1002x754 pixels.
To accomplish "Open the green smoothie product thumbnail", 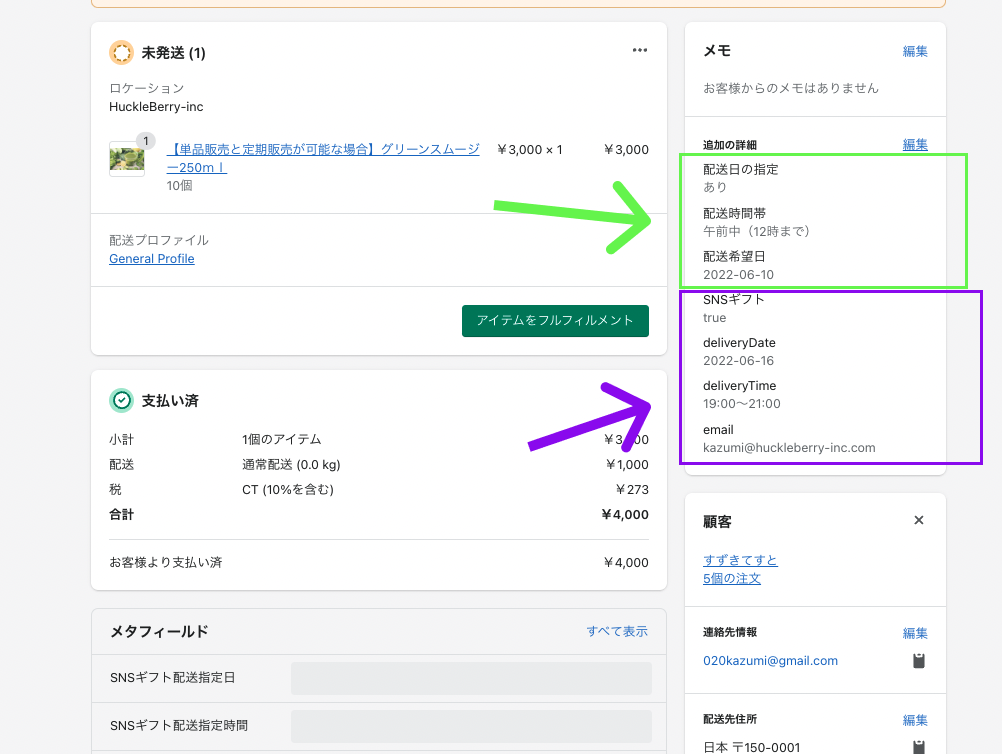I will click(x=127, y=158).
